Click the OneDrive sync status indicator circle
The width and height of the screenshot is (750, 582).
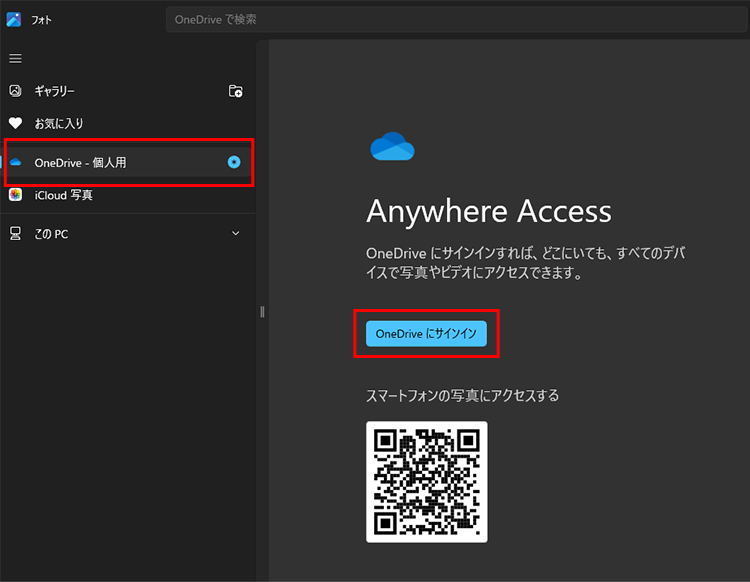click(x=234, y=162)
